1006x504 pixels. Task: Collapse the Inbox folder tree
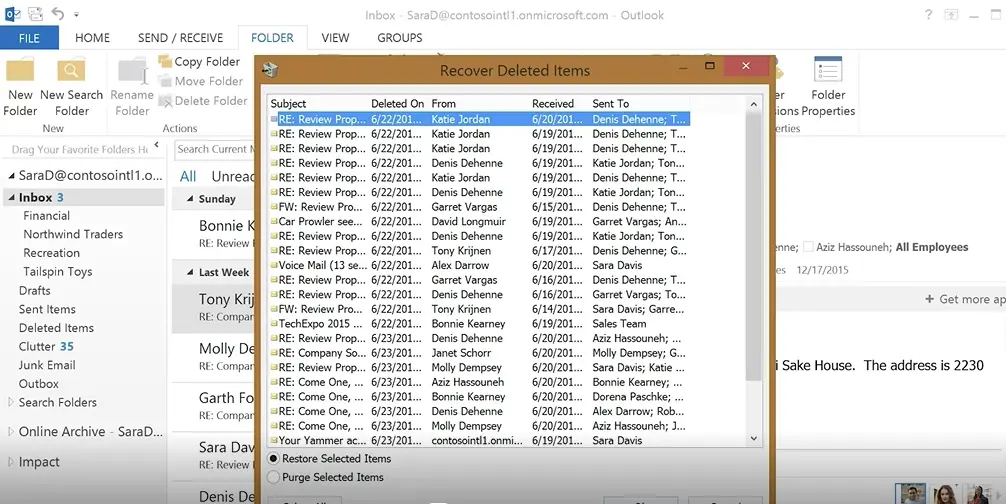[12, 197]
